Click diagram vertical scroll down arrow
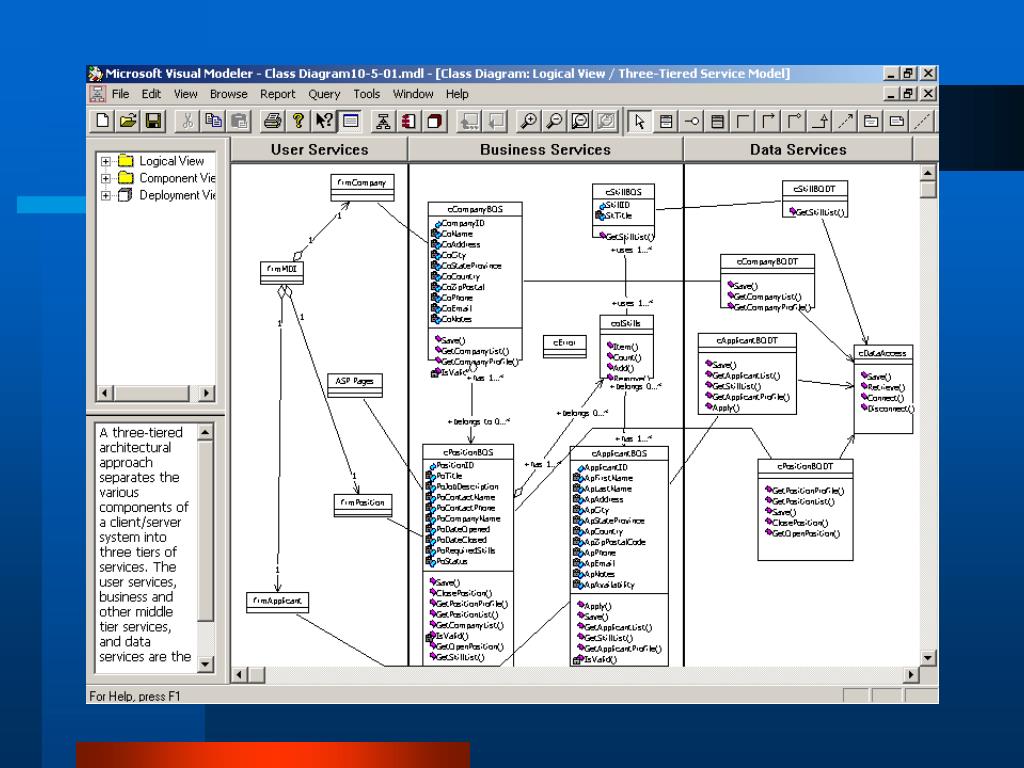The height and width of the screenshot is (768, 1024). pos(928,658)
